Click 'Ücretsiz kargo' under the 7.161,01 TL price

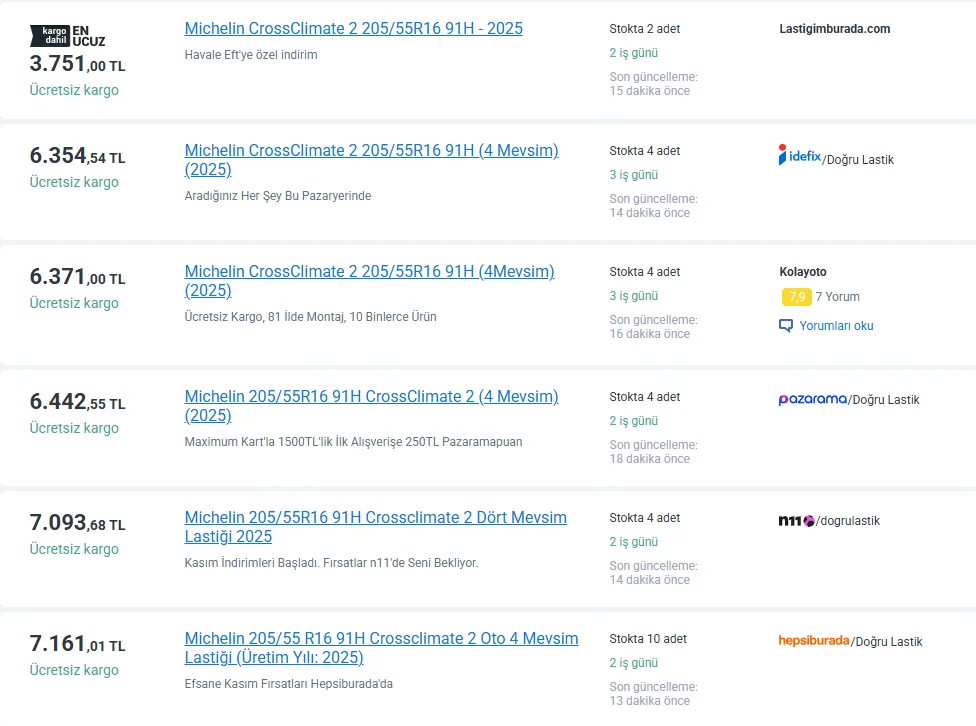tap(74, 670)
